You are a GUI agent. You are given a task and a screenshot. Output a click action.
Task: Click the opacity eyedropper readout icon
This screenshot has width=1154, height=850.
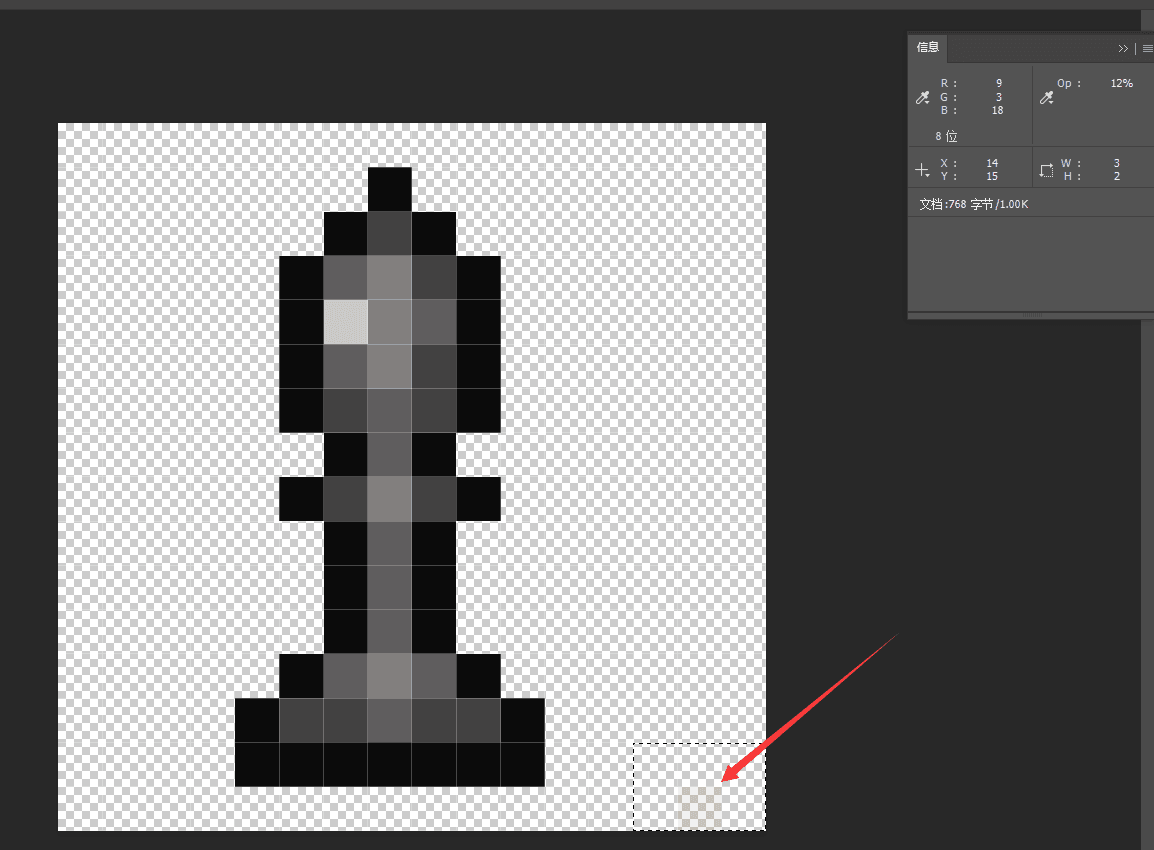pyautogui.click(x=1046, y=98)
